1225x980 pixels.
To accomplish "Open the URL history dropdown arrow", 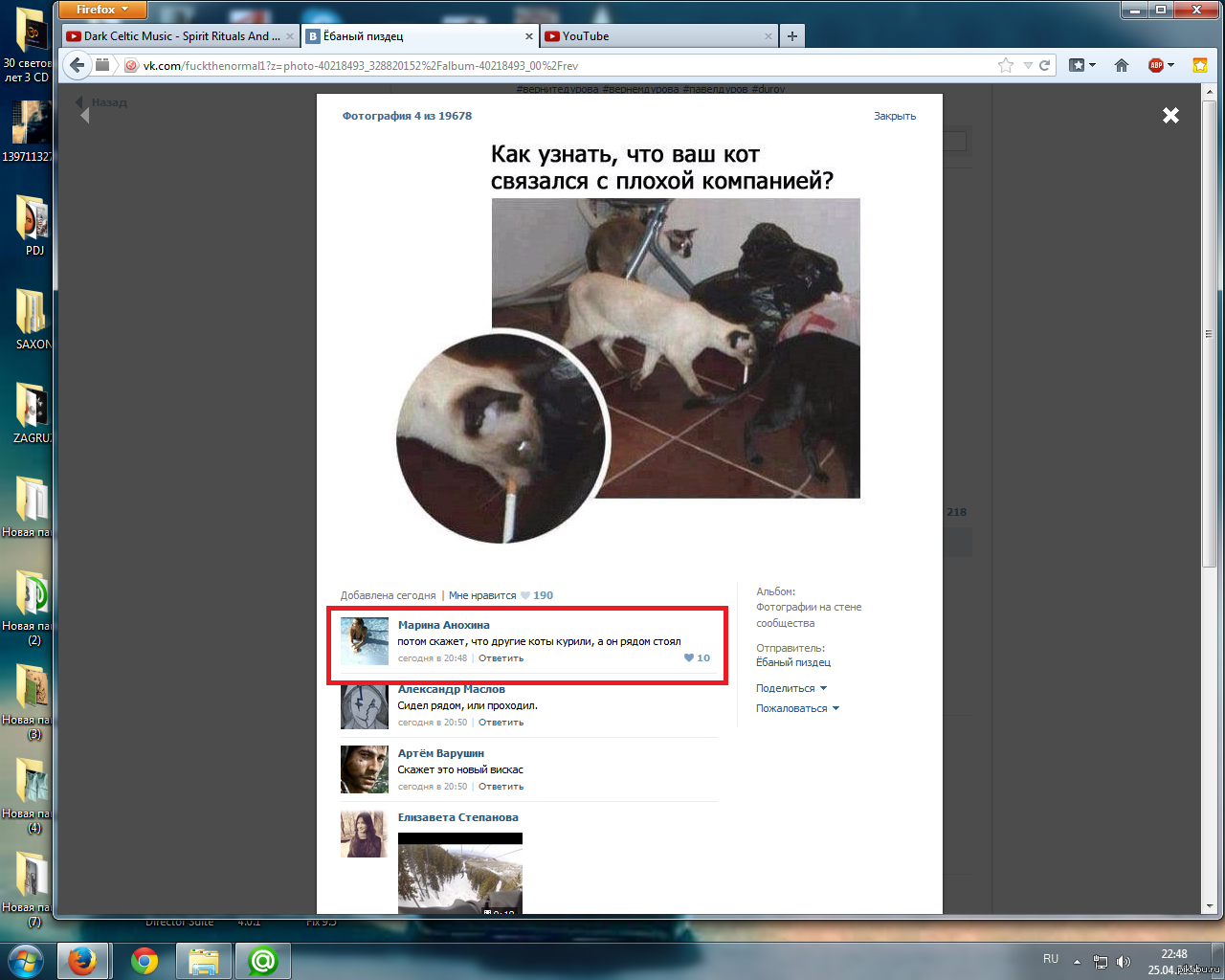I will tap(1028, 65).
